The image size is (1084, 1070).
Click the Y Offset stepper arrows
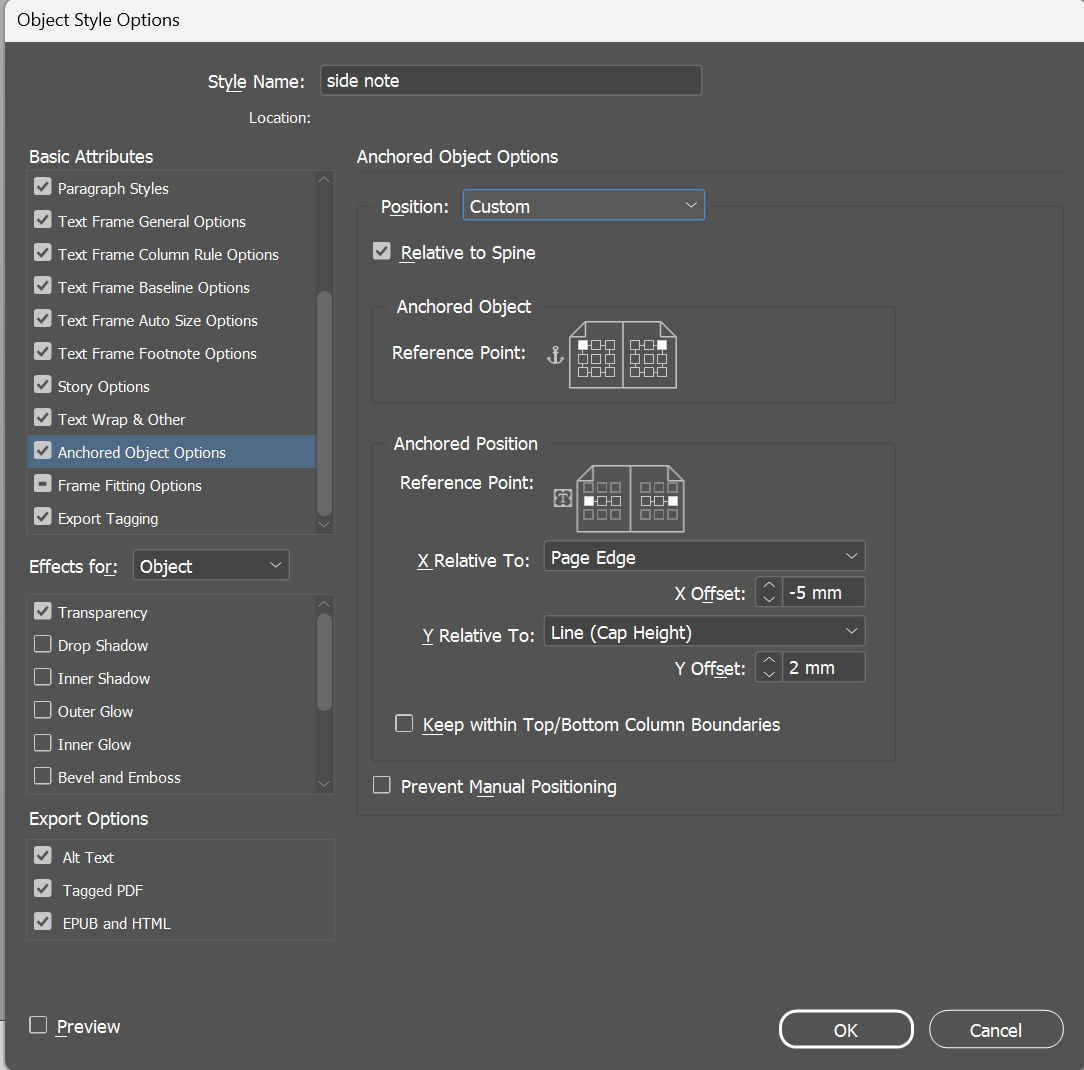coord(768,667)
